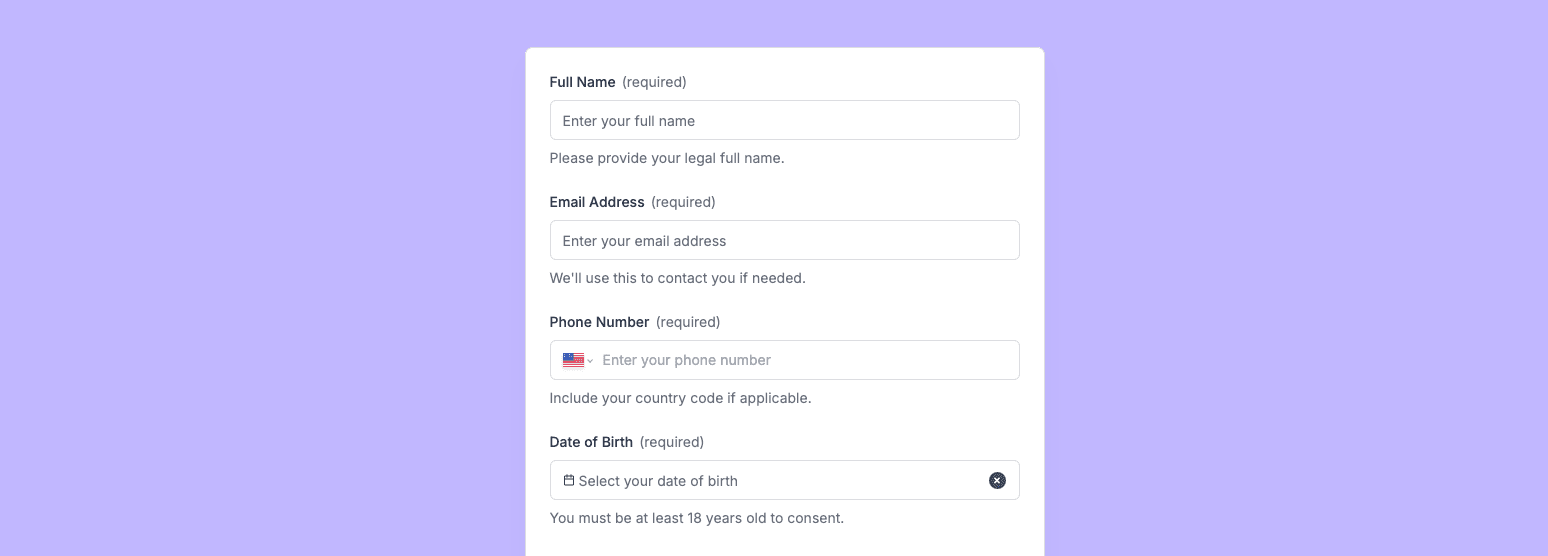This screenshot has width=1548, height=556.
Task: Open the date of birth picker
Action: point(760,480)
